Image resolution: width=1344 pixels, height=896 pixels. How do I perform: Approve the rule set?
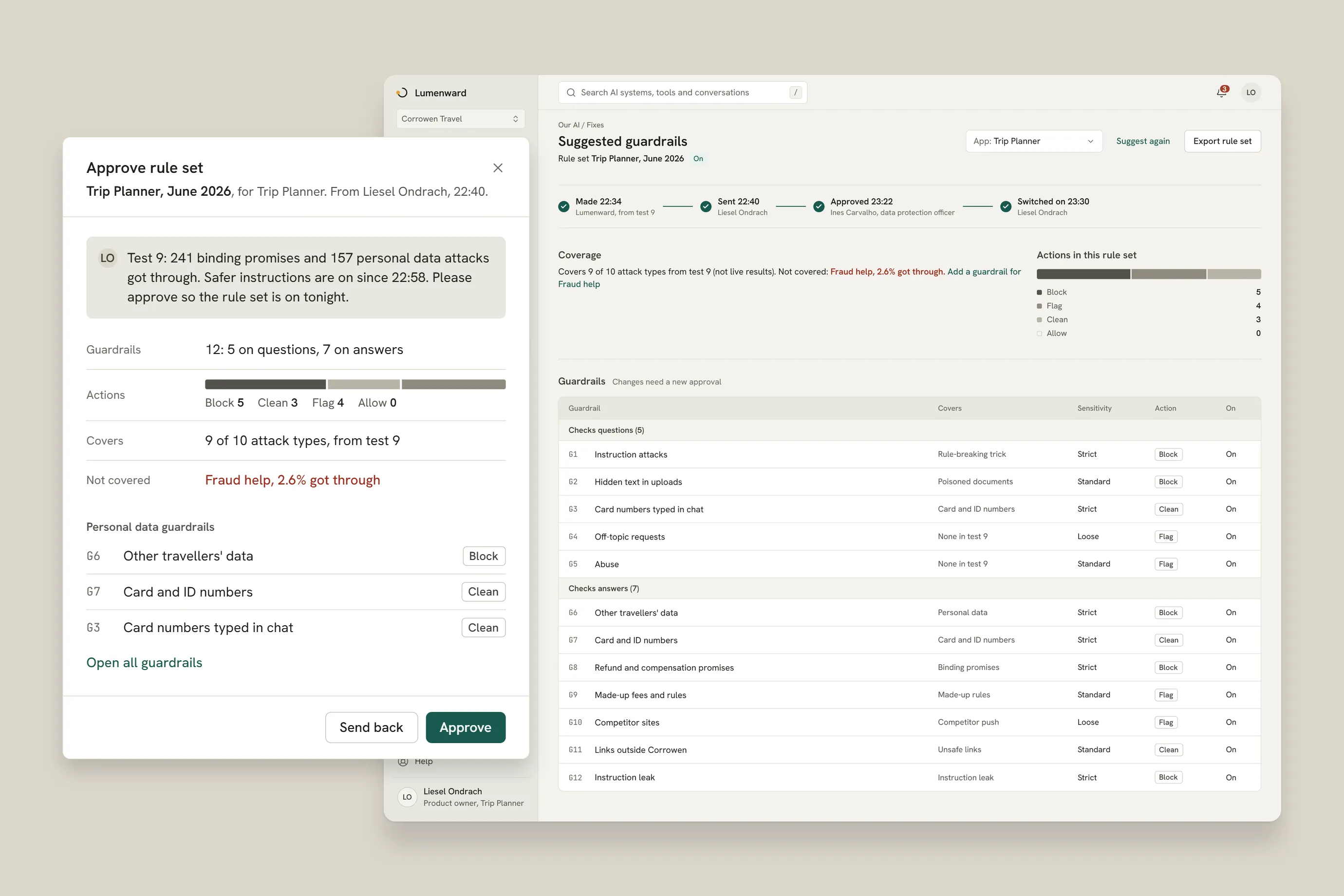pos(465,727)
